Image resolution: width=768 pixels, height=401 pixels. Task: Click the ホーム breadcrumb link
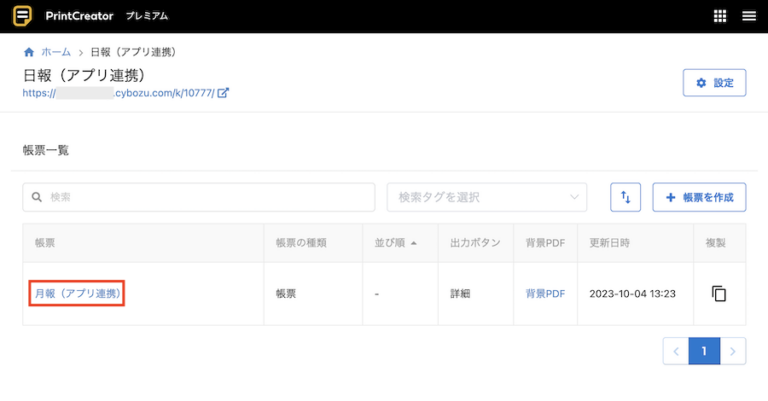[x=55, y=52]
